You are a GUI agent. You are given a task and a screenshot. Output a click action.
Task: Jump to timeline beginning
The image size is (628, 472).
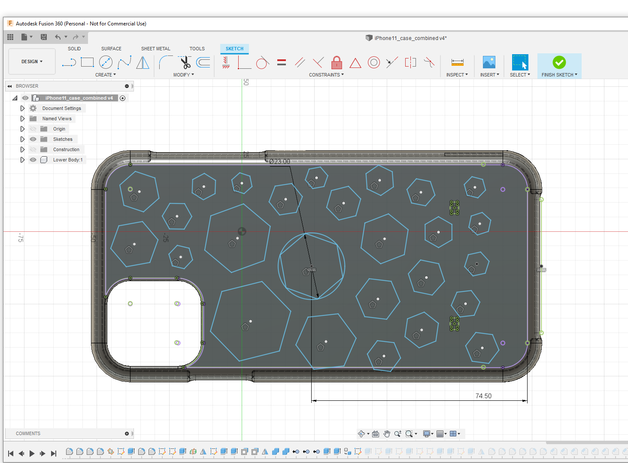coord(11,454)
